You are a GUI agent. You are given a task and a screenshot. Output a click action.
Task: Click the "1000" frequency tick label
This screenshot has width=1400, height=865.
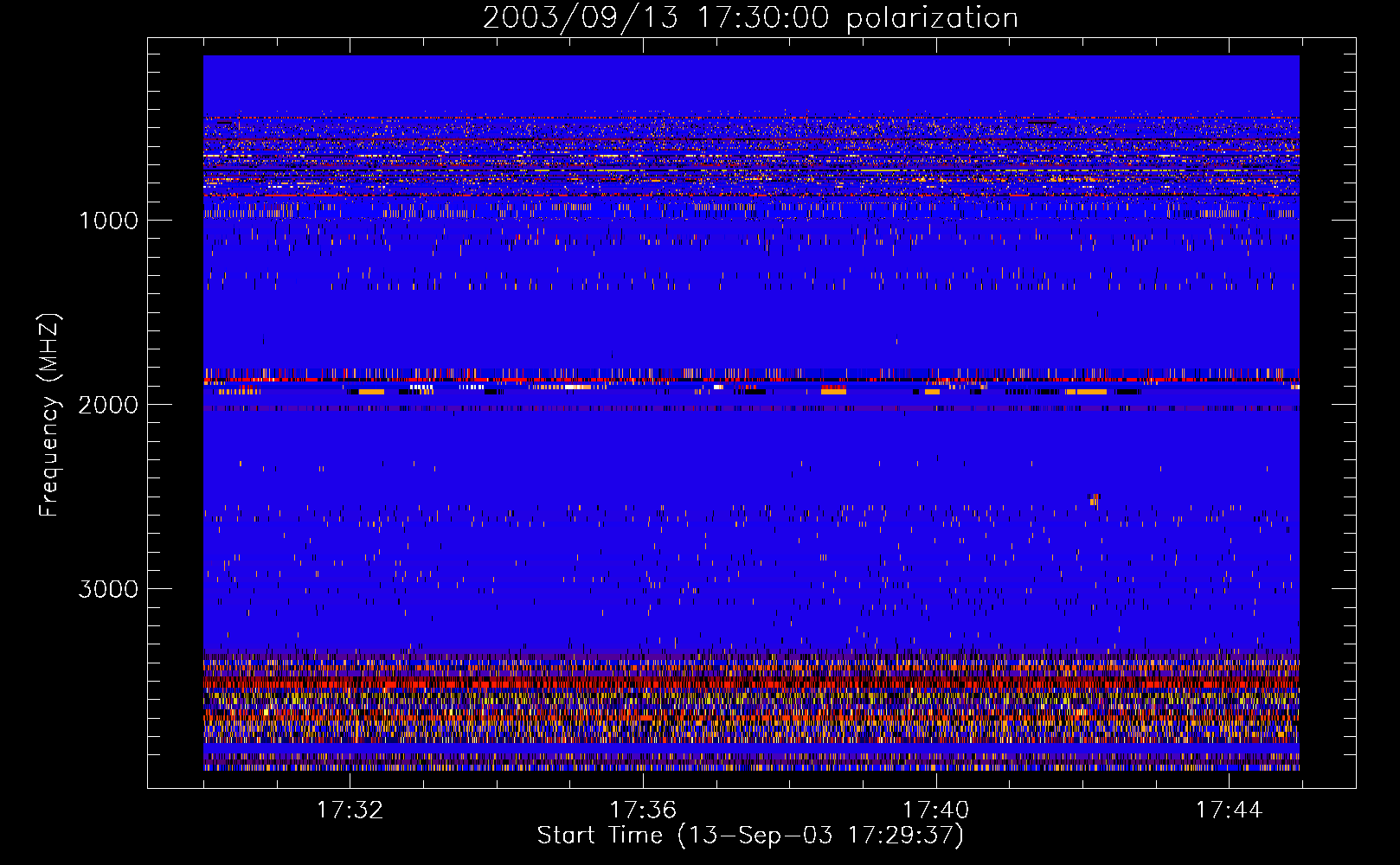[109, 221]
